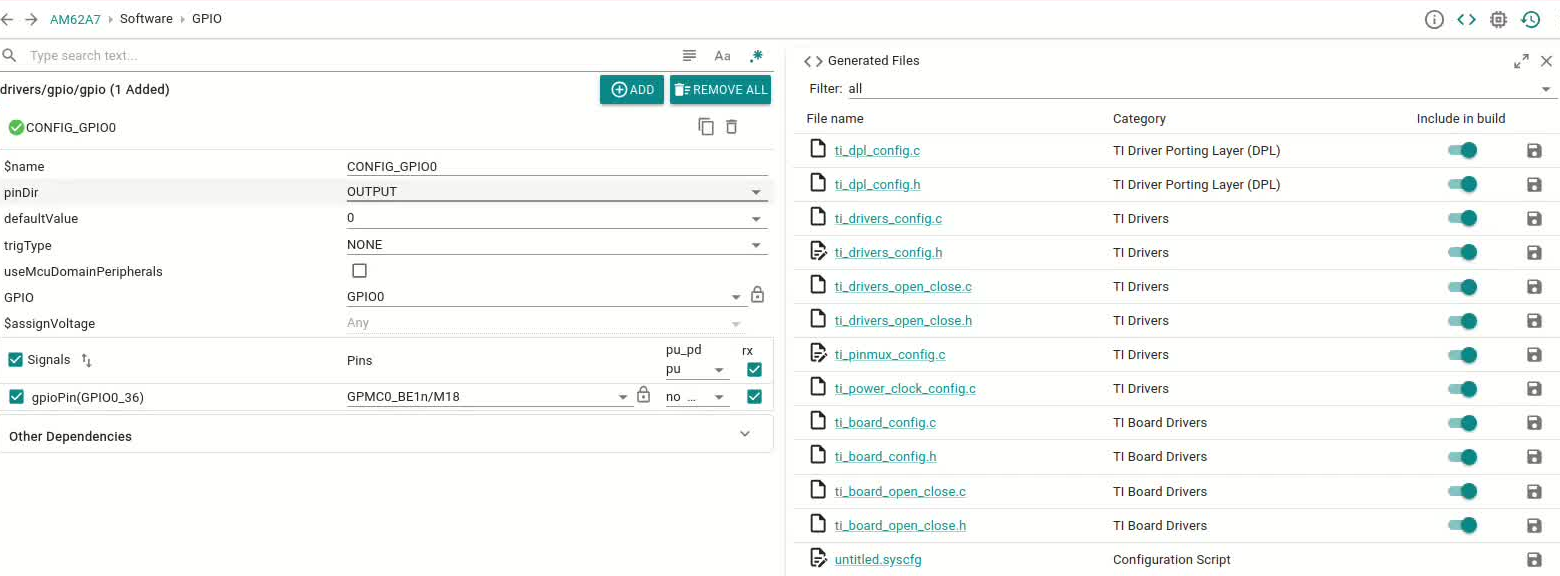1560x576 pixels.
Task: Click the search text field
Action: (340, 56)
